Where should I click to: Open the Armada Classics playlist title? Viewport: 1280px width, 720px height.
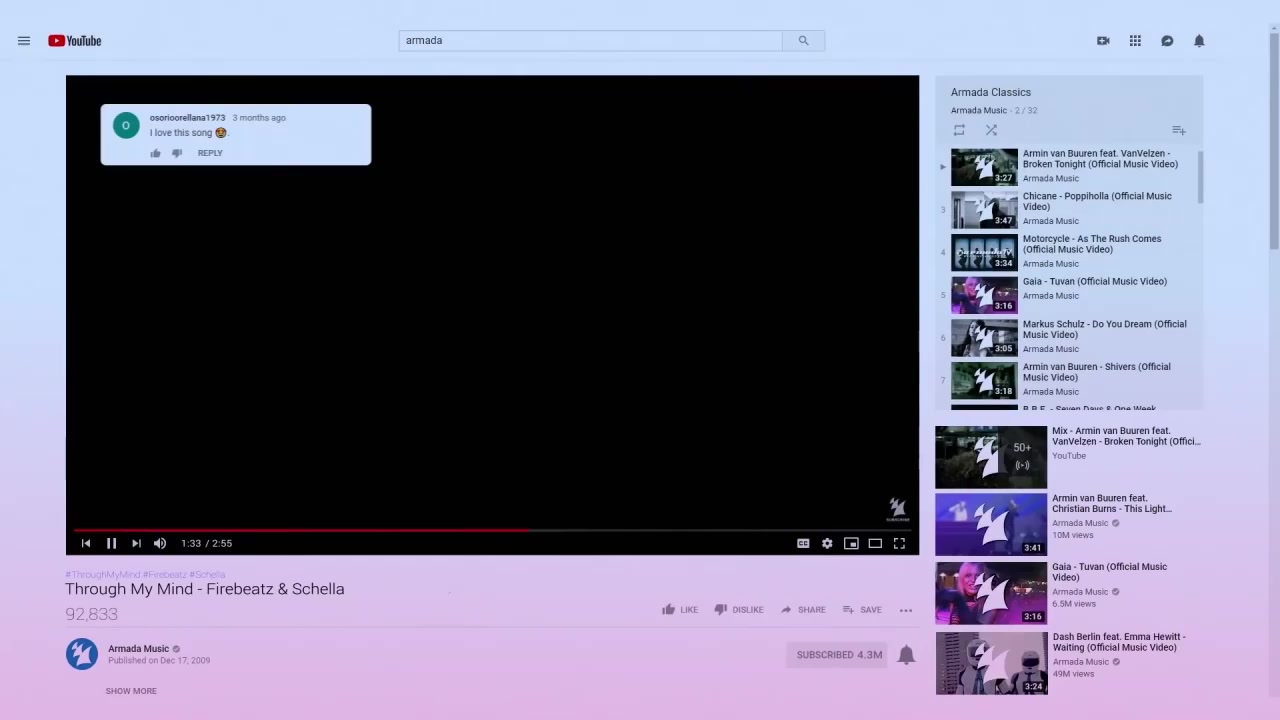click(991, 92)
